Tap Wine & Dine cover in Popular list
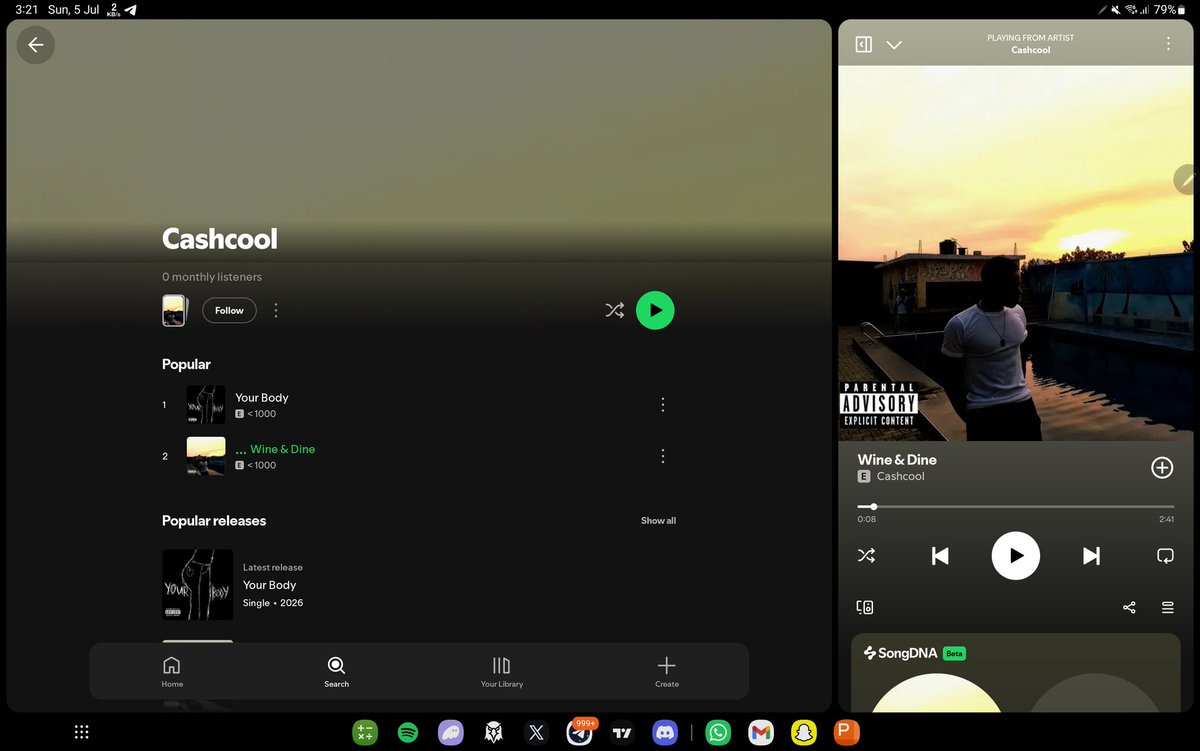1200x751 pixels. coord(206,456)
